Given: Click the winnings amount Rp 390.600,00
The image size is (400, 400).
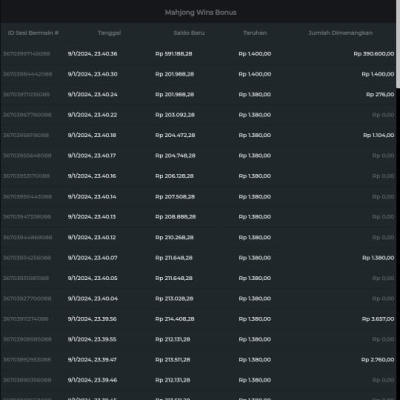Looking at the screenshot, I should pos(374,54).
